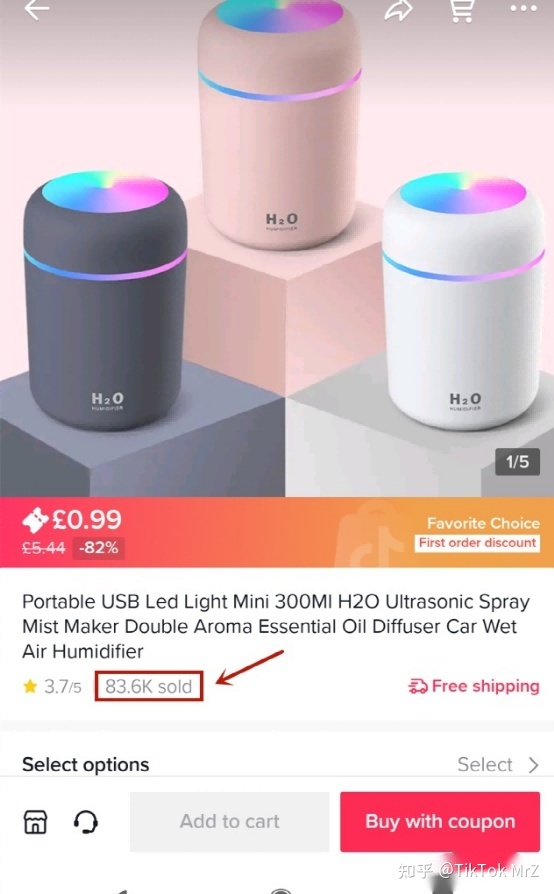Share this product via the share arrow
Screen dimensions: 554x894
pos(398,10)
